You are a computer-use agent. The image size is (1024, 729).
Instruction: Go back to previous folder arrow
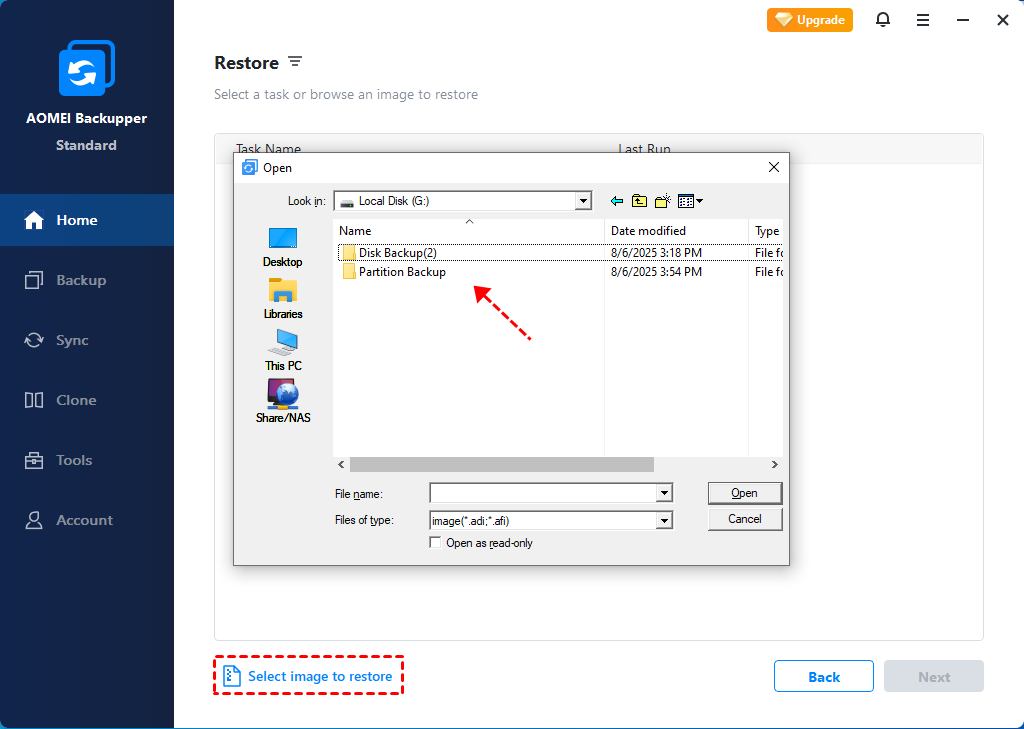(x=616, y=201)
